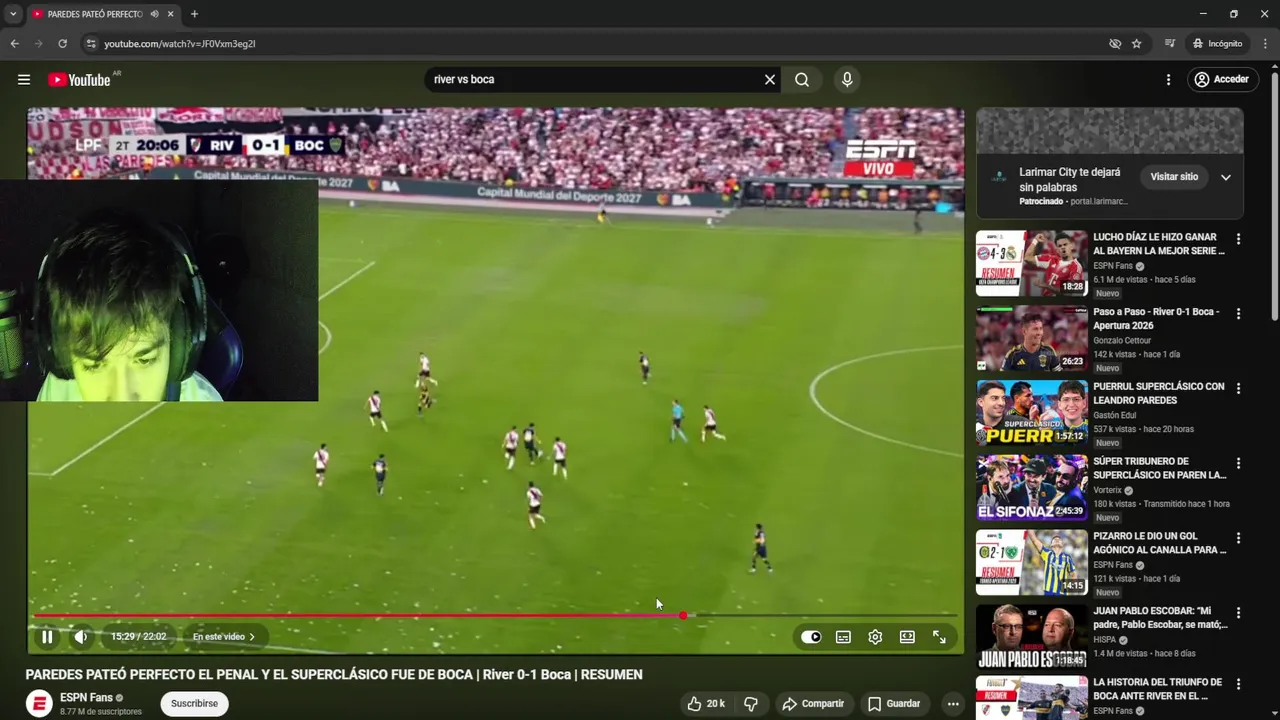
Task: Clear the search box text
Action: (x=770, y=80)
